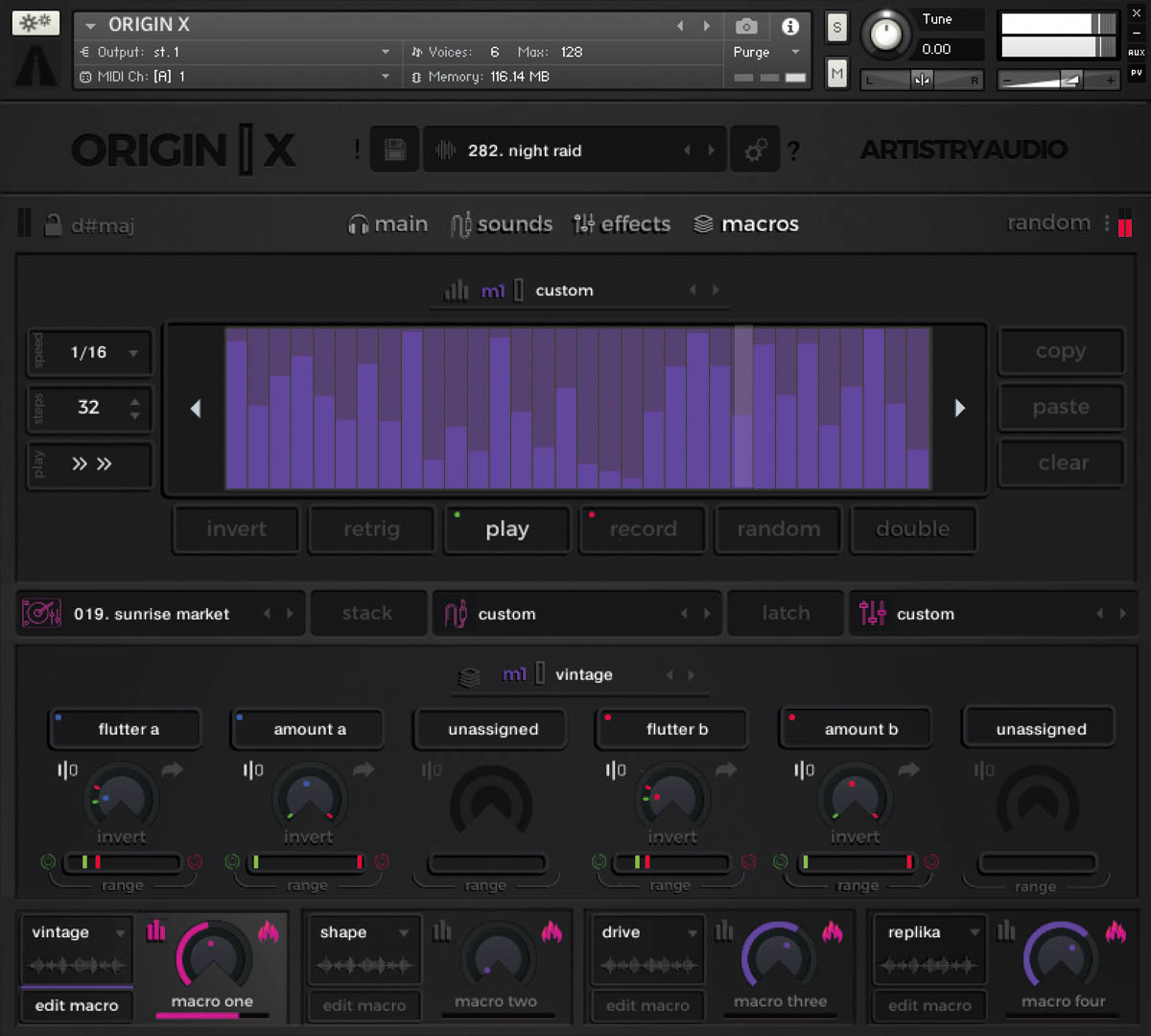Click the bipolar icon beside flutter a knob
This screenshot has height=1036, width=1151.
tap(67, 770)
